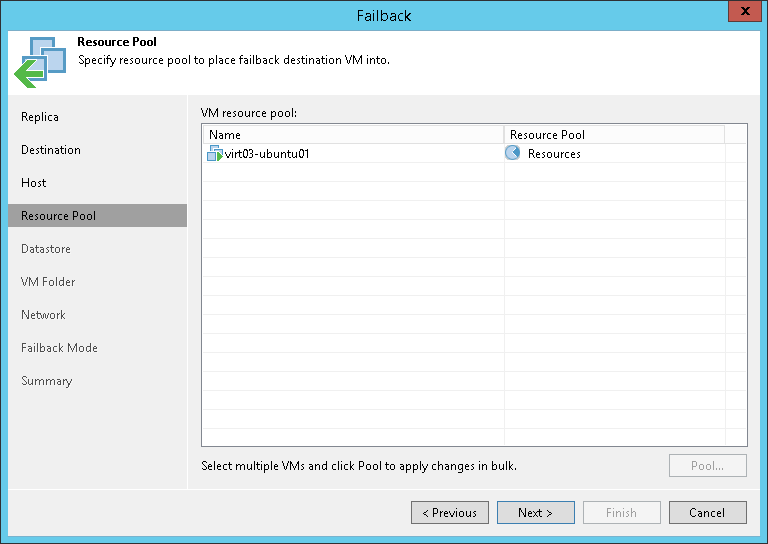This screenshot has height=544, width=768.
Task: Go back with the Previous button
Action: pos(450,513)
